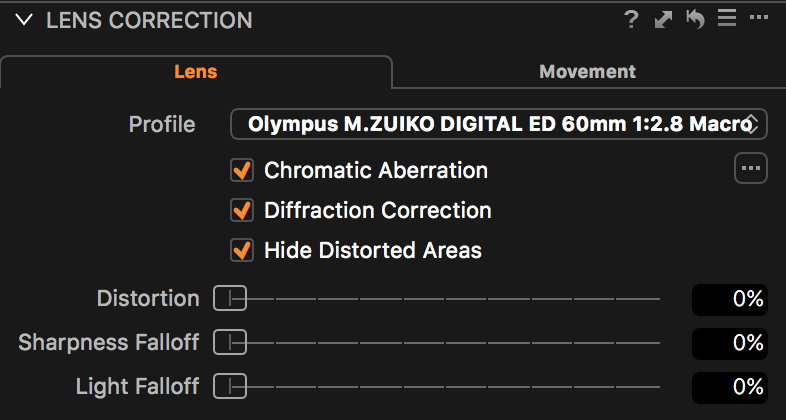Click the Sharpness Falloff slider handle
Image resolution: width=786 pixels, height=420 pixels.
(229, 342)
